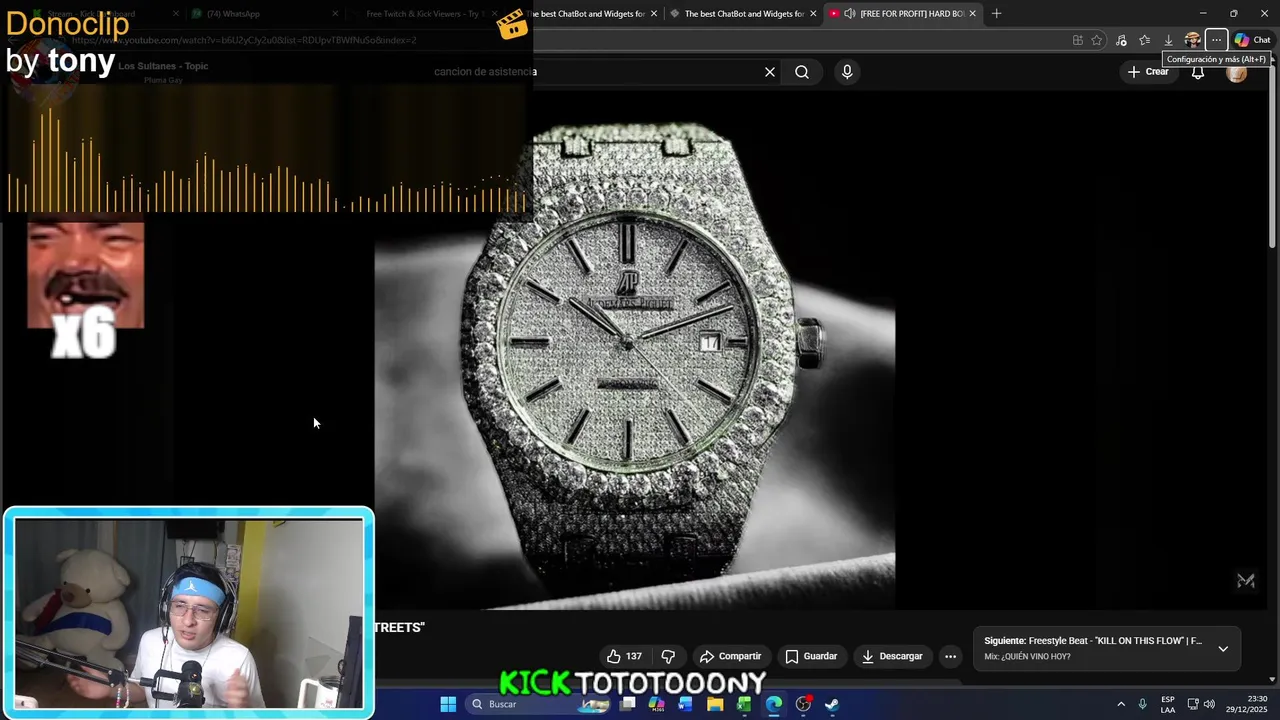Open the volume control in system tray
1280x720 pixels.
point(1209,704)
